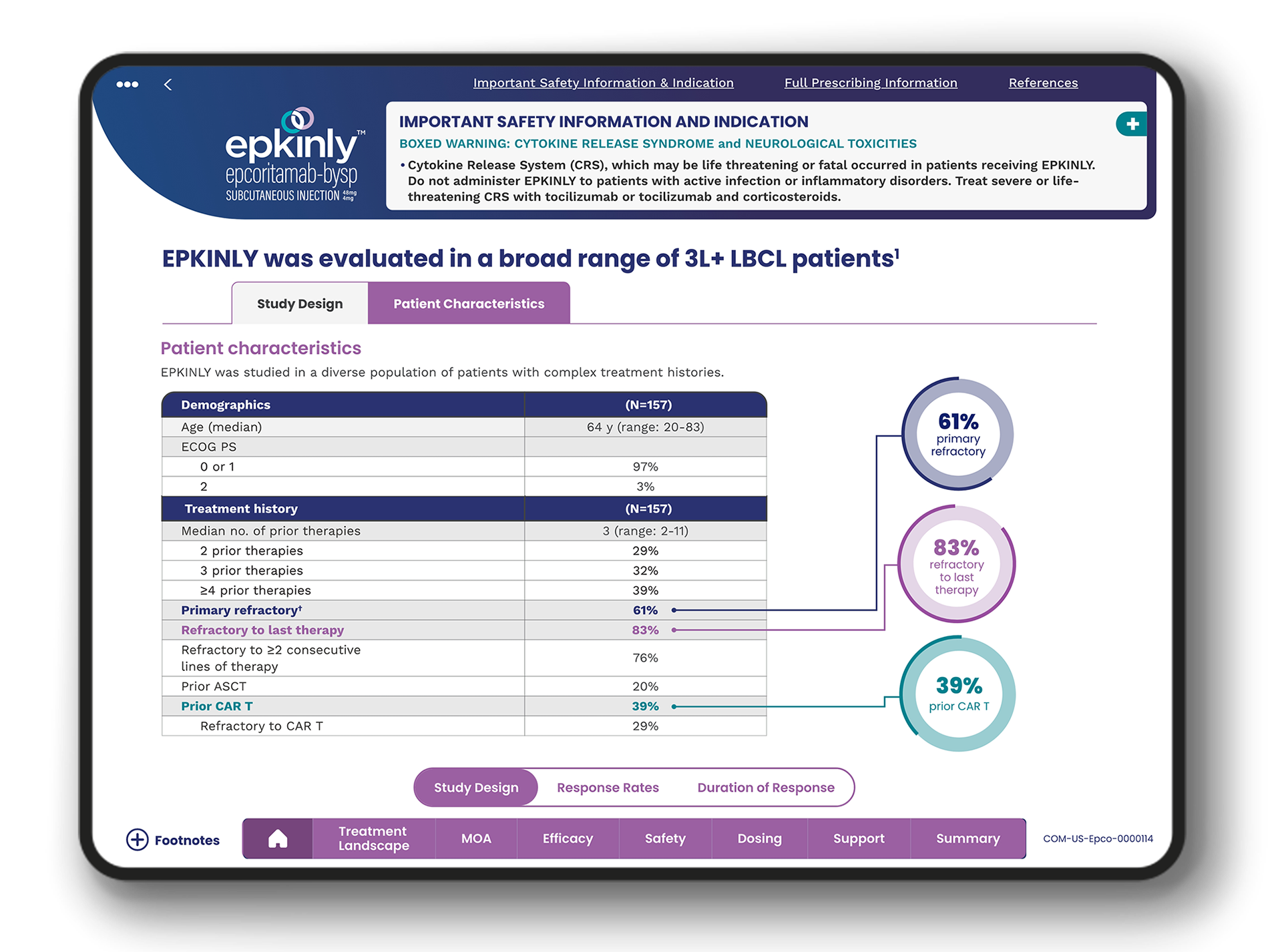Screen dimensions: 1282x952
Task: Select Response Rates pill option
Action: point(608,787)
